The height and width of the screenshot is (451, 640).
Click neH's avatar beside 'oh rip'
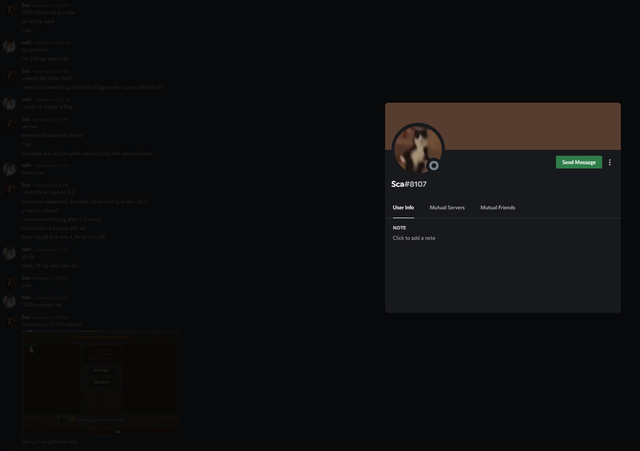(9, 253)
